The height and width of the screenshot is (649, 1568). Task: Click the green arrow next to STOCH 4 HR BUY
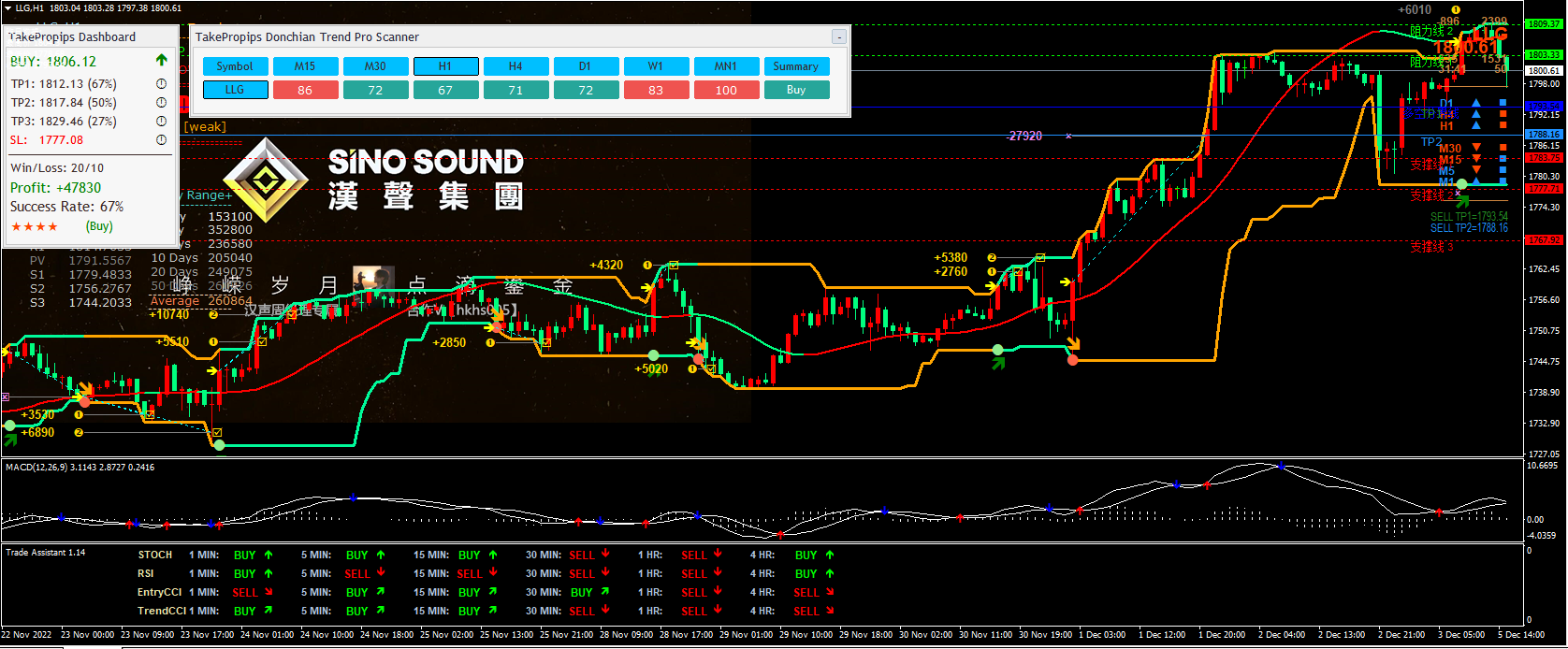point(830,555)
